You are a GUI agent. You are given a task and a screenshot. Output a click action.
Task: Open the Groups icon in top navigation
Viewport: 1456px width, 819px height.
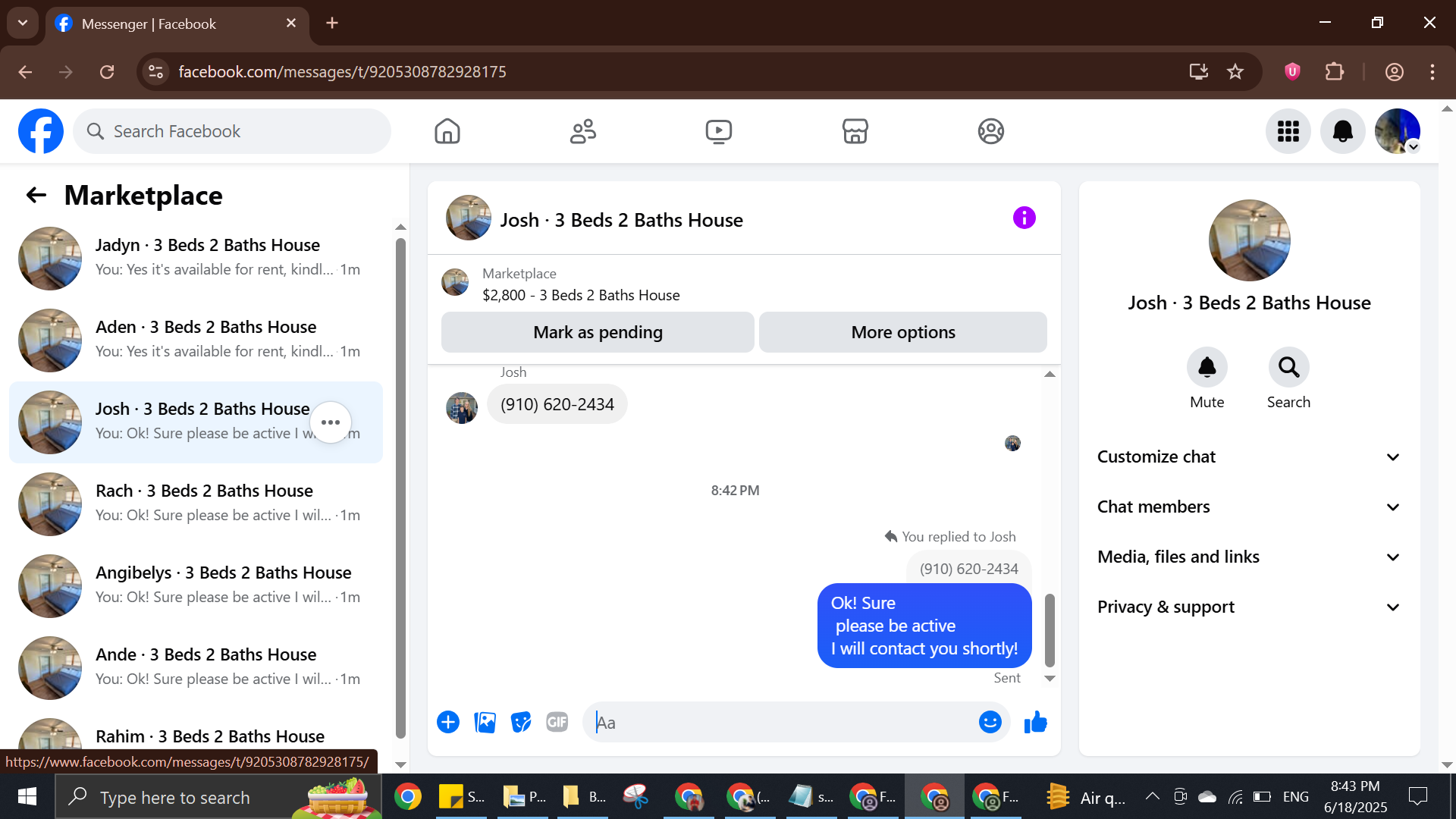click(990, 131)
